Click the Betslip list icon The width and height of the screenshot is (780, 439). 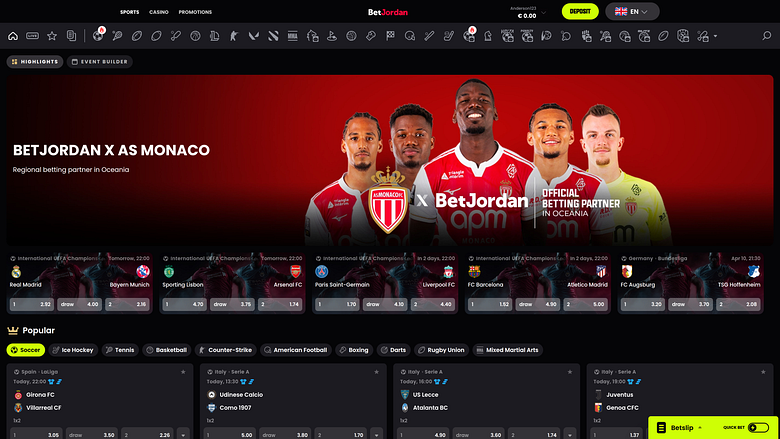point(661,428)
